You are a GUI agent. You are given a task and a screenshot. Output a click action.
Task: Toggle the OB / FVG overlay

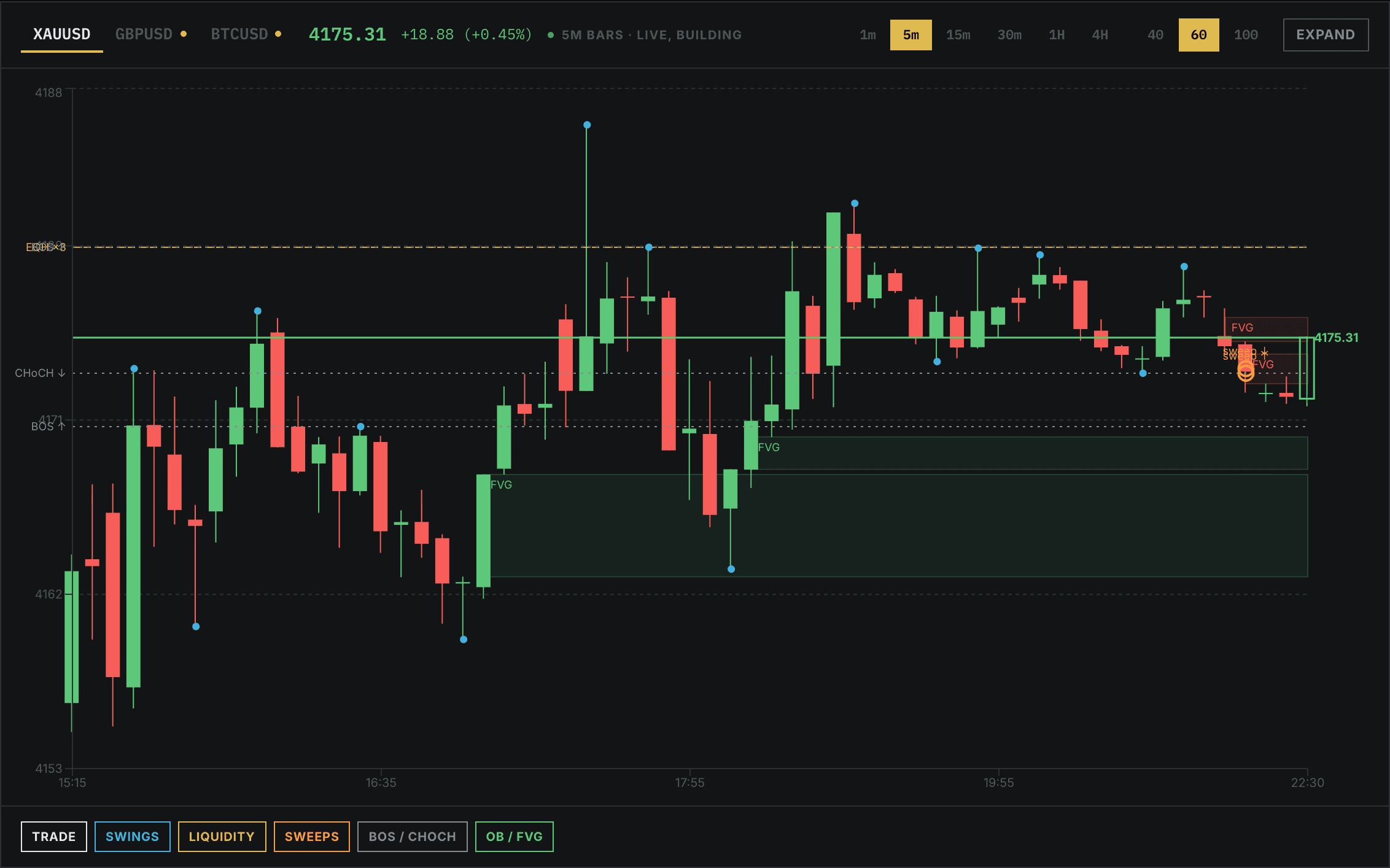coord(514,837)
